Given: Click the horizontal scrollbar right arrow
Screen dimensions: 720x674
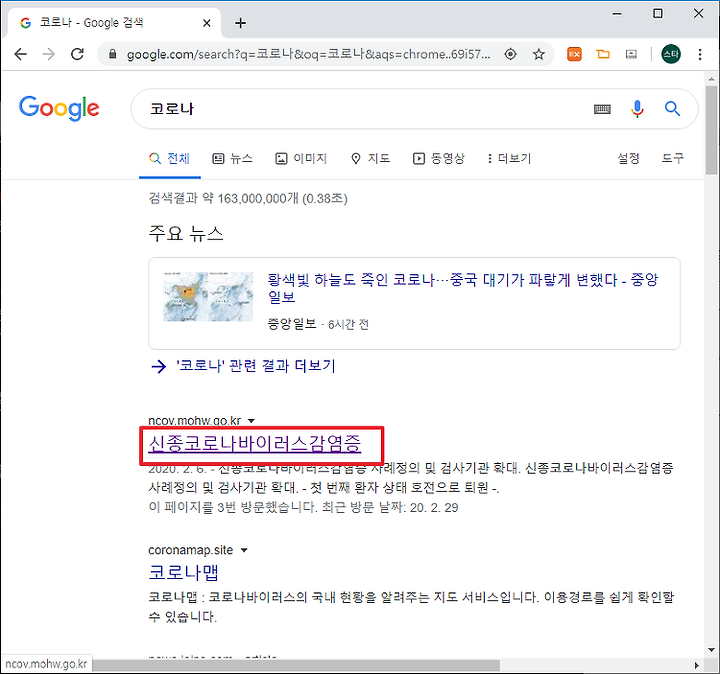Looking at the screenshot, I should (x=697, y=665).
